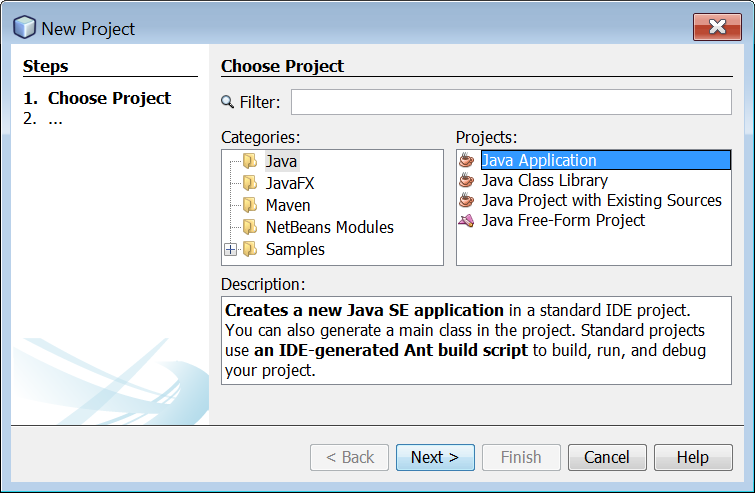Select the JavaFX category
The image size is (755, 493).
pos(290,183)
